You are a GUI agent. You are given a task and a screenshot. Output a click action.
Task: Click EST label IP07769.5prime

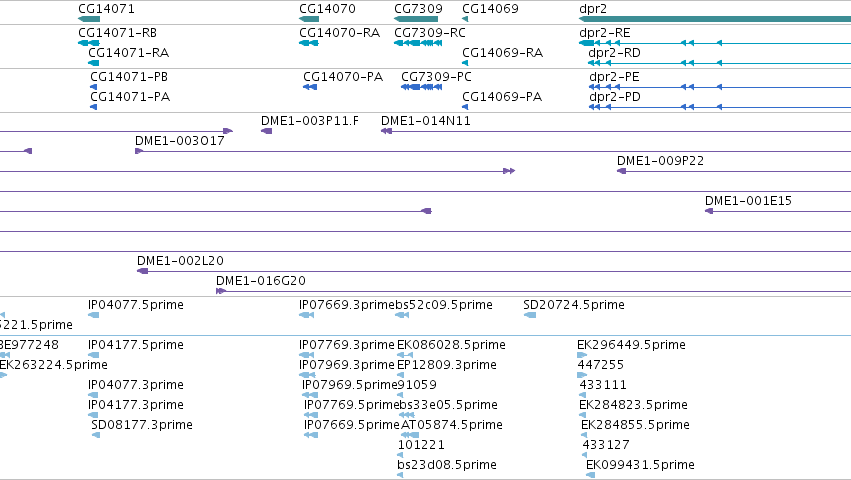(352, 405)
